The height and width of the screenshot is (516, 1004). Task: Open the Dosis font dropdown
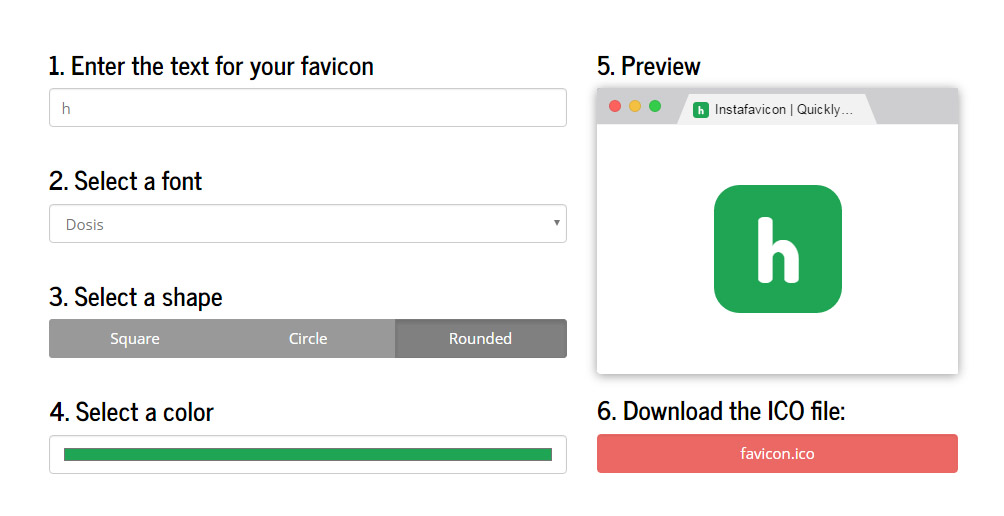pyautogui.click(x=308, y=223)
